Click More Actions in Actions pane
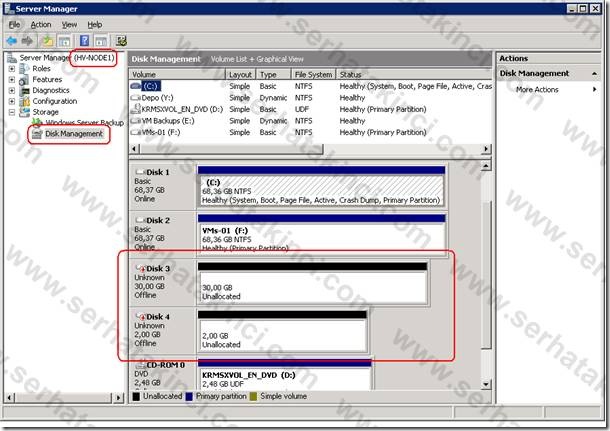 [x=537, y=89]
